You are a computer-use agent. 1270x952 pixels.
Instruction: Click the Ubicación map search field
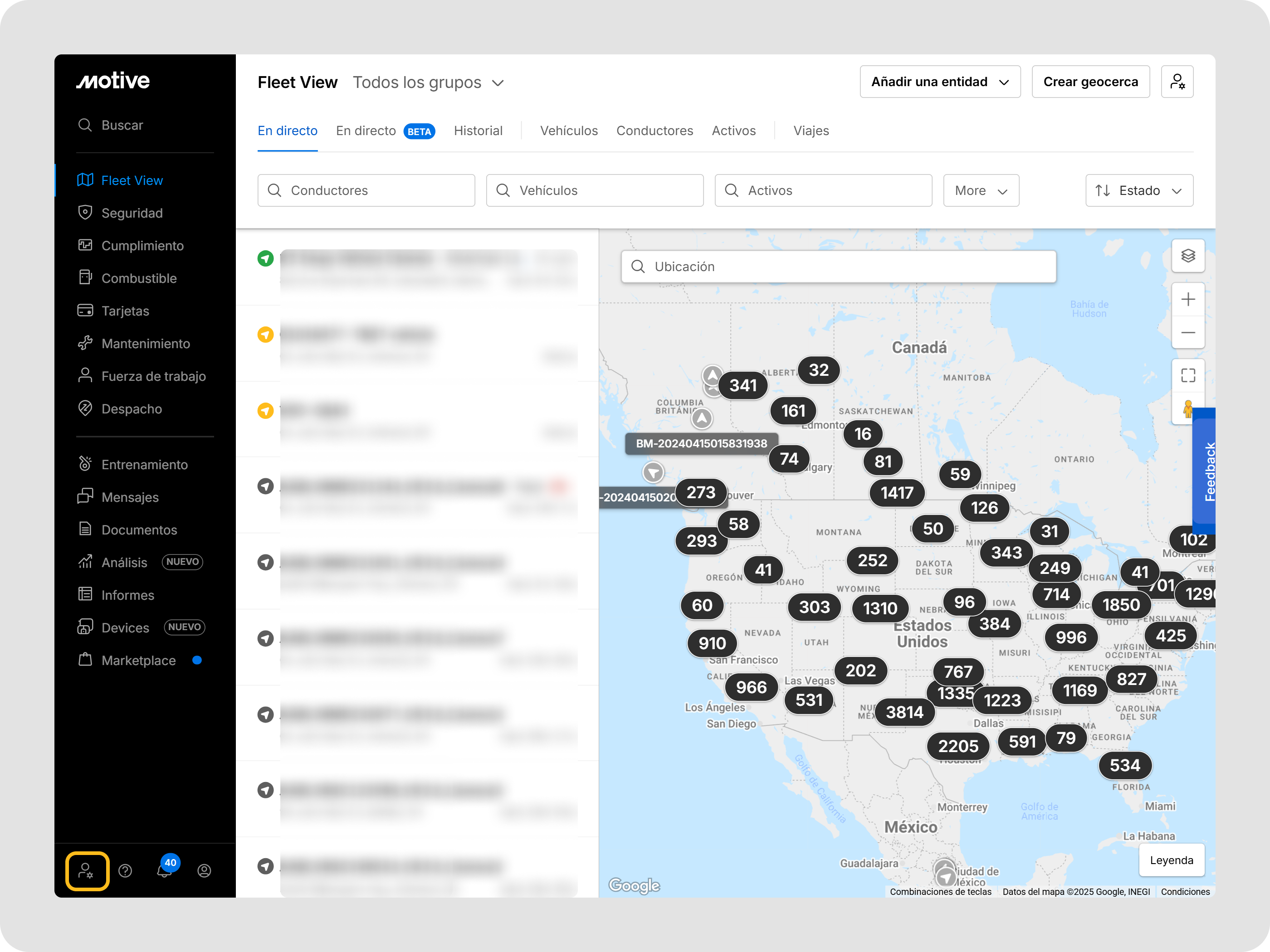tap(838, 267)
